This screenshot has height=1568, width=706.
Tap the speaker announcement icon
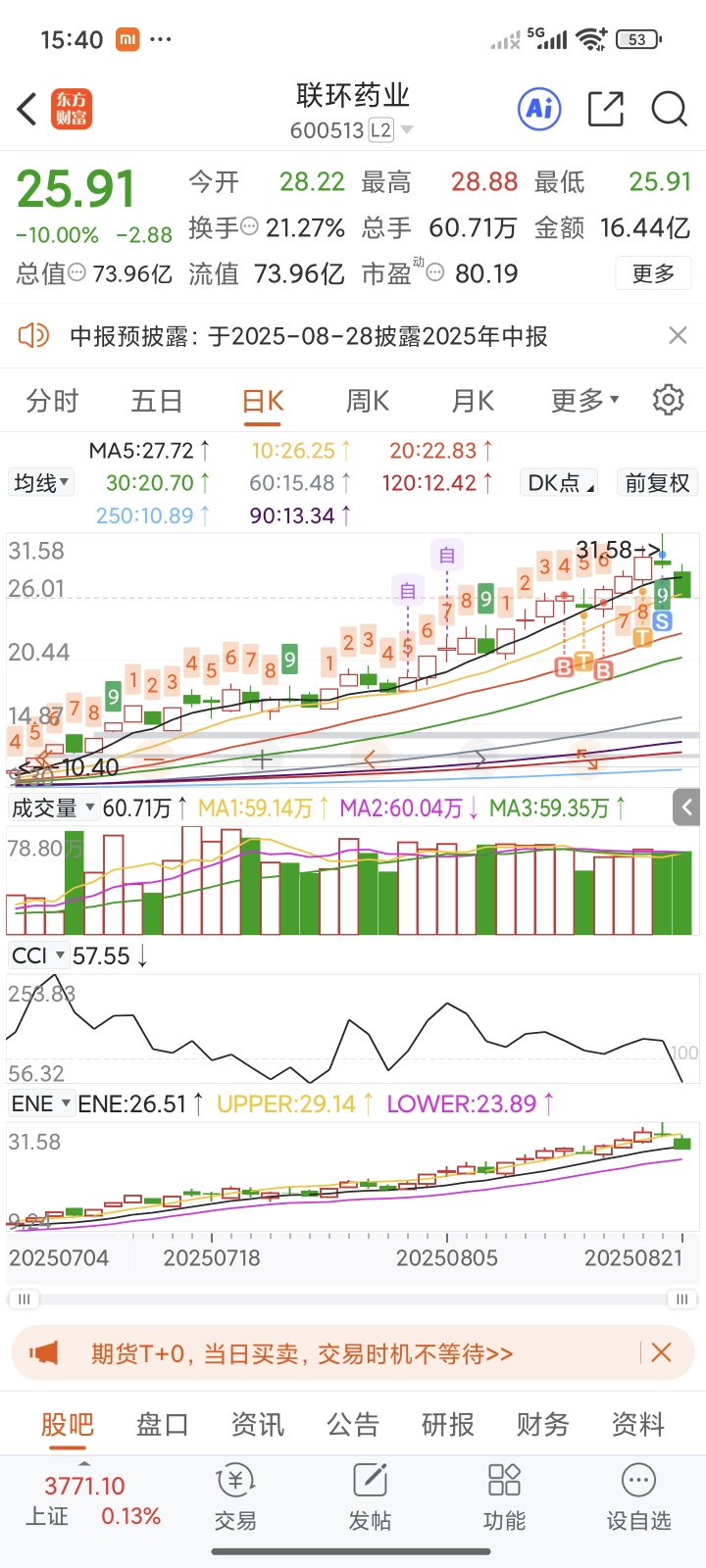tap(33, 336)
